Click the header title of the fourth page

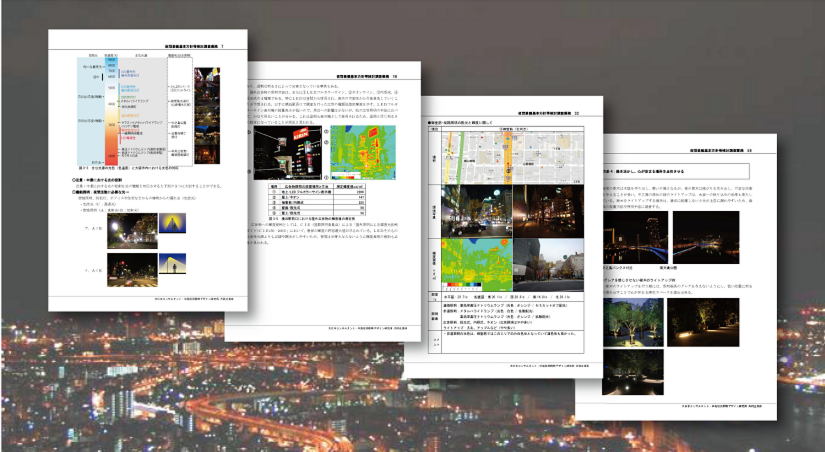(717, 147)
